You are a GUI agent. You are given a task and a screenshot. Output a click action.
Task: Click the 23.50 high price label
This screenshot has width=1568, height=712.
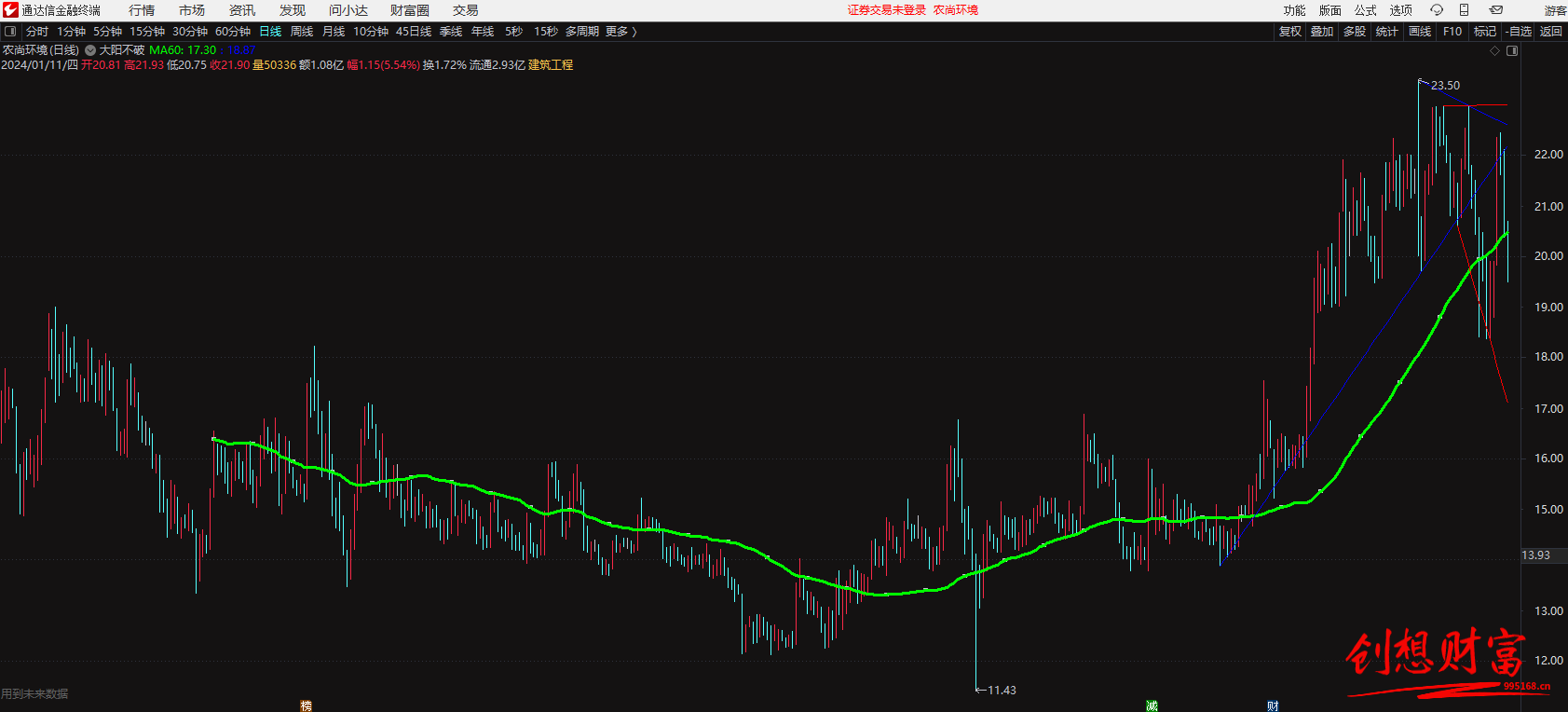[1446, 86]
